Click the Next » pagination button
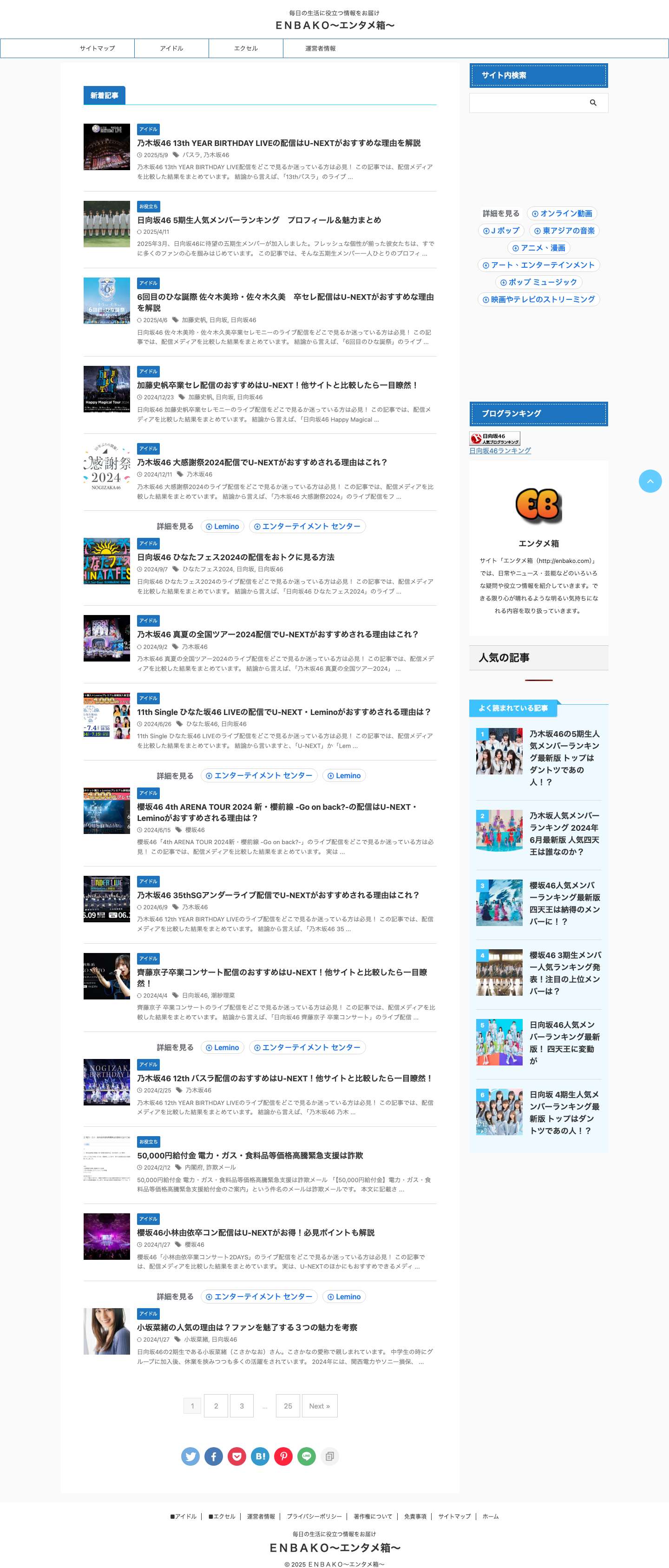669x1568 pixels. coord(319,1405)
